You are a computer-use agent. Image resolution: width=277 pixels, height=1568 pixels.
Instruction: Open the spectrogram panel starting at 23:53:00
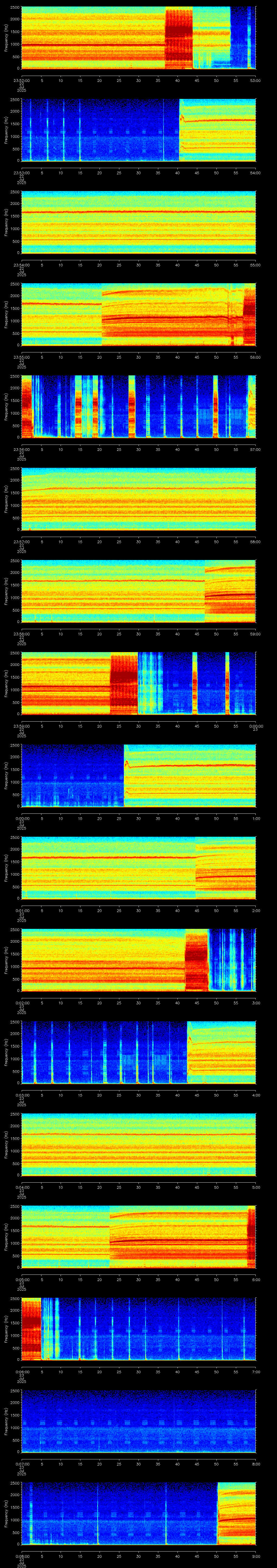[139, 130]
